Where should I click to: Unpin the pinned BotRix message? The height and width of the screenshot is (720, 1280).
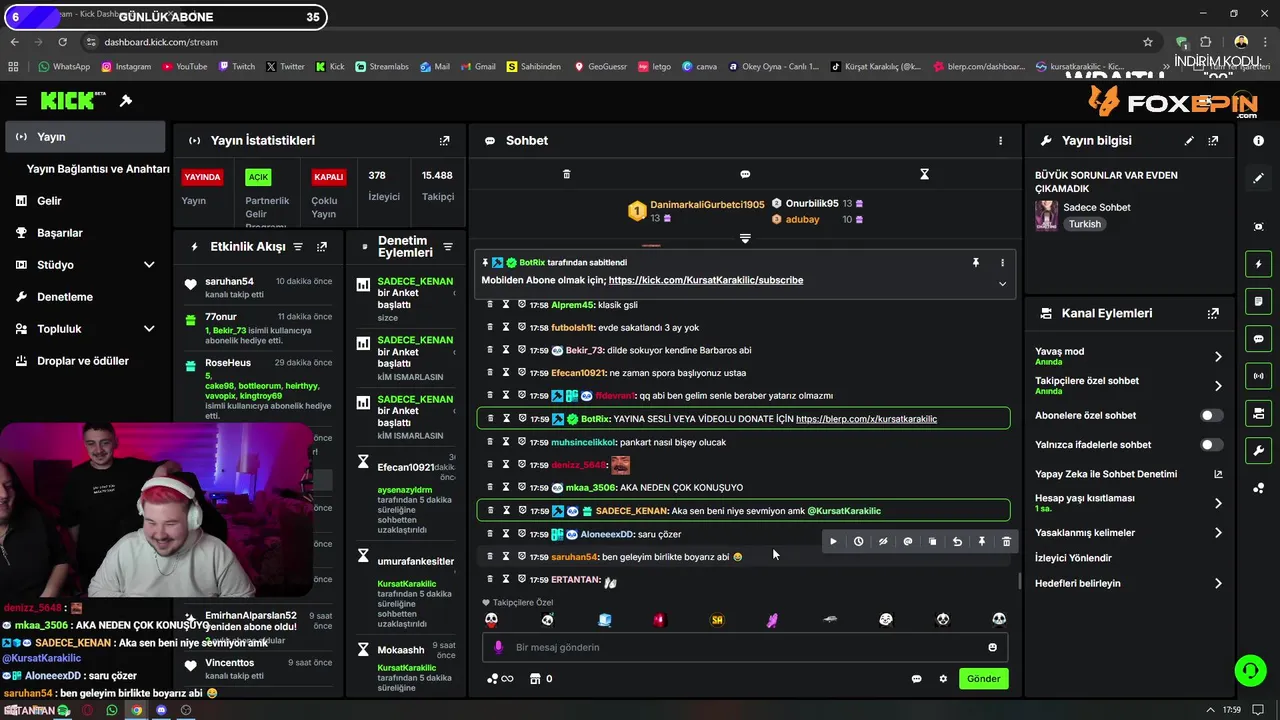click(x=976, y=262)
